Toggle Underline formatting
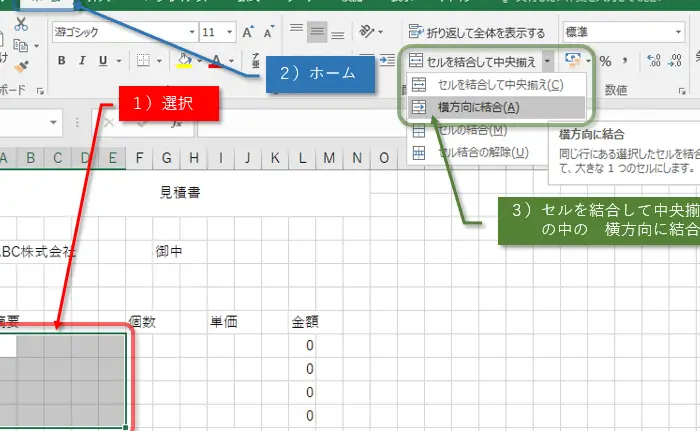Image resolution: width=700 pixels, height=431 pixels. point(103,61)
